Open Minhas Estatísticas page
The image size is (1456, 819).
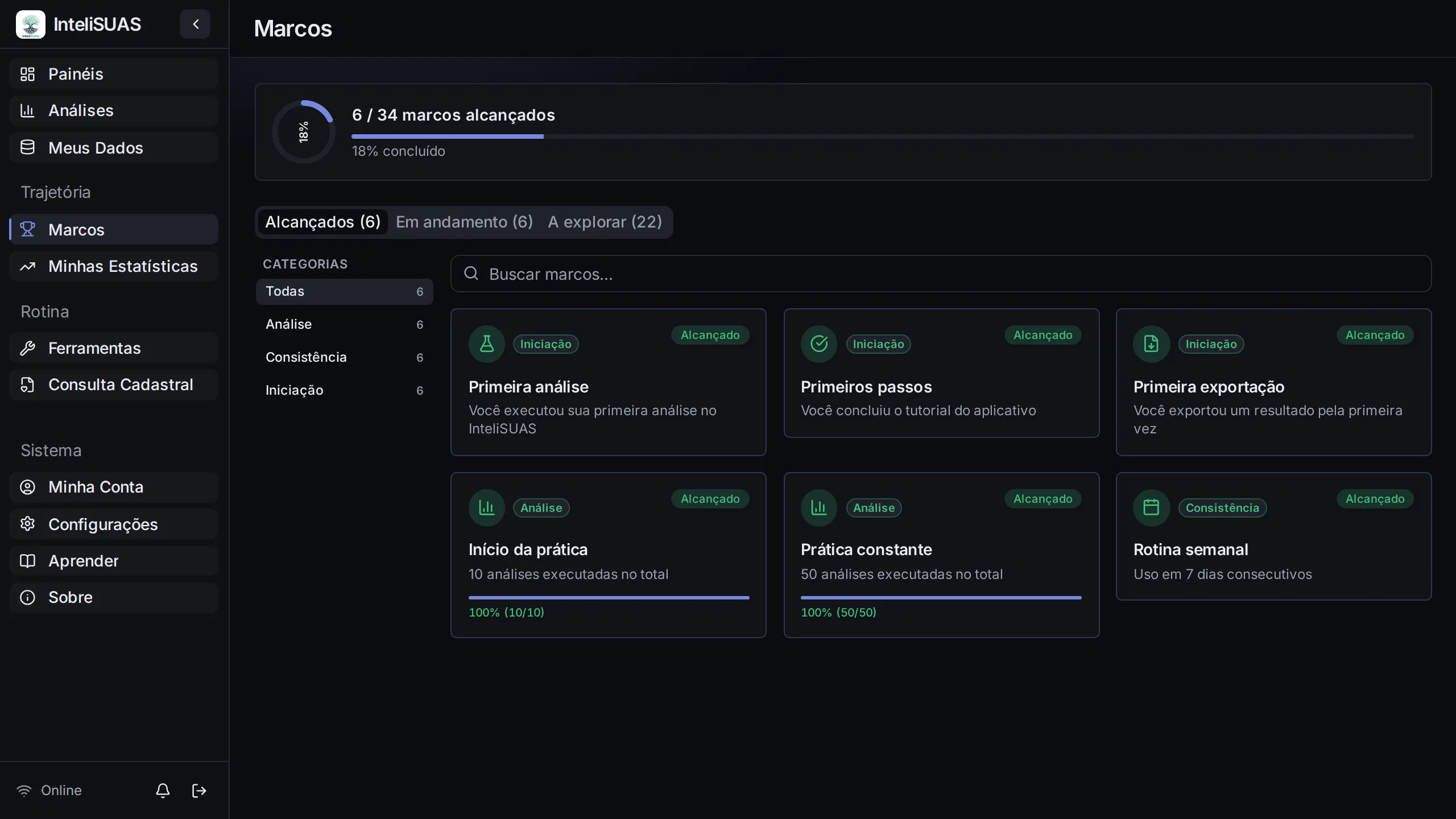coord(114,266)
